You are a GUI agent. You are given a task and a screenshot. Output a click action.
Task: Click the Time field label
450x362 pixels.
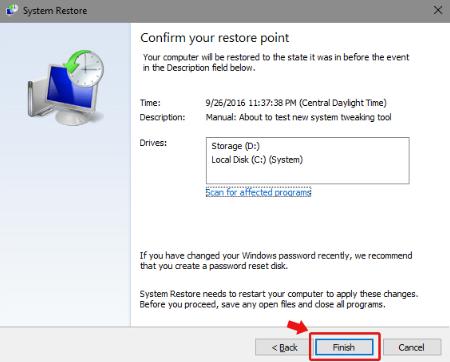(150, 103)
